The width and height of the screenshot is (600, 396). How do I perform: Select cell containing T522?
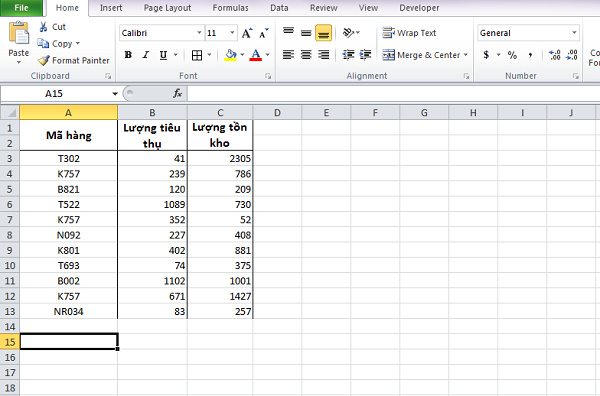pyautogui.click(x=68, y=204)
